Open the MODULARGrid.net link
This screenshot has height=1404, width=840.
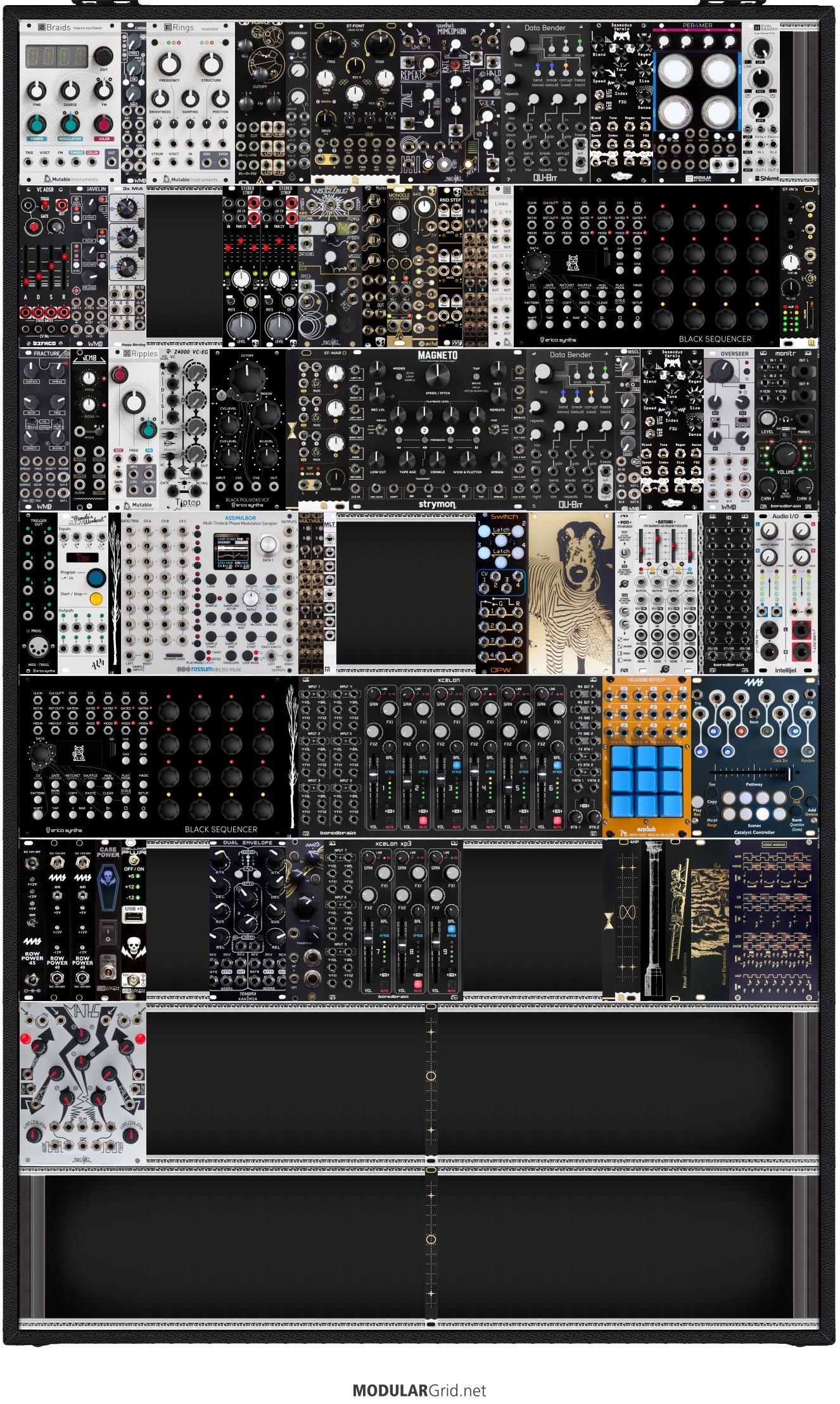419,1391
